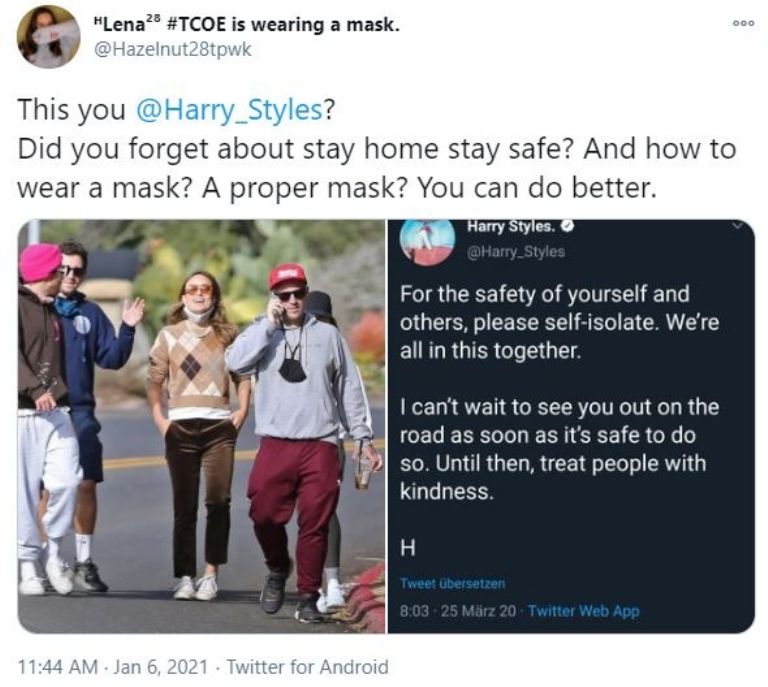Open the three-dot more options menu
Image resolution: width=768 pixels, height=687 pixels.
point(743,23)
